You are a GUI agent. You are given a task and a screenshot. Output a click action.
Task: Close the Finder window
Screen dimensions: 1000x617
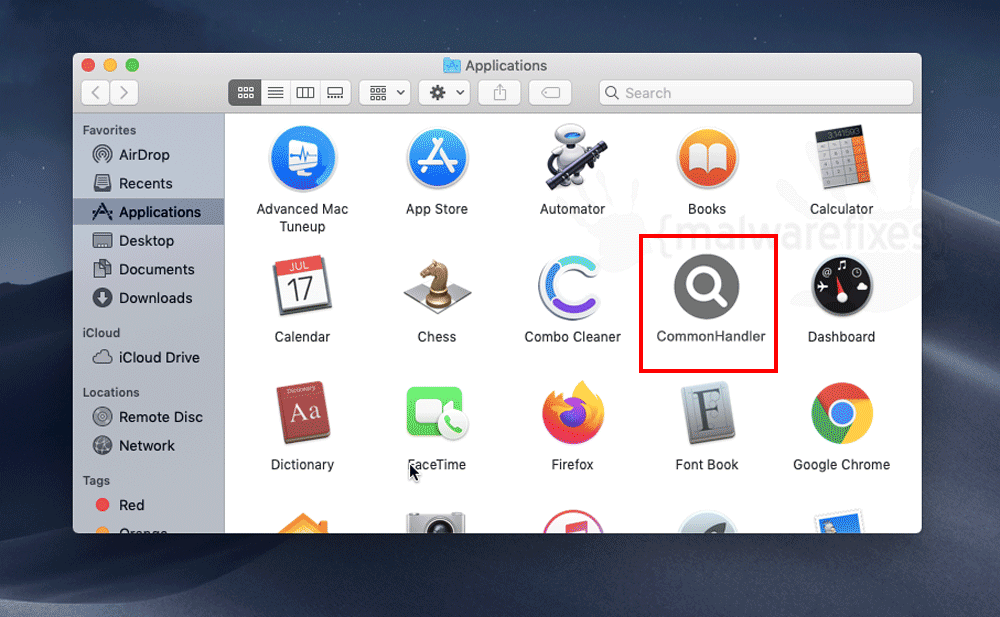click(x=89, y=65)
